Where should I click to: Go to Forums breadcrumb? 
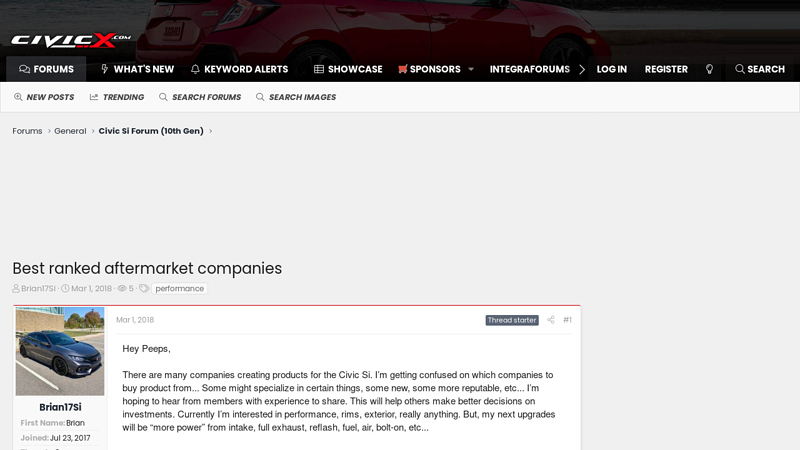[27, 131]
